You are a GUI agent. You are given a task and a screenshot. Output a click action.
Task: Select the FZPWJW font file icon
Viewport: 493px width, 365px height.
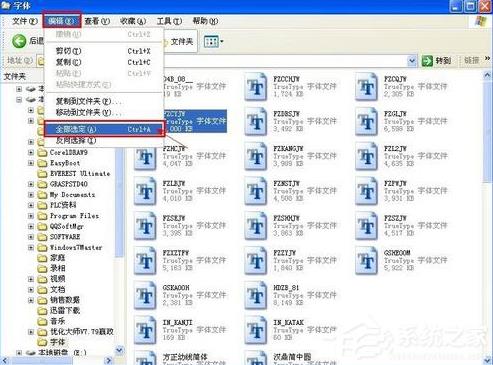coord(366,191)
